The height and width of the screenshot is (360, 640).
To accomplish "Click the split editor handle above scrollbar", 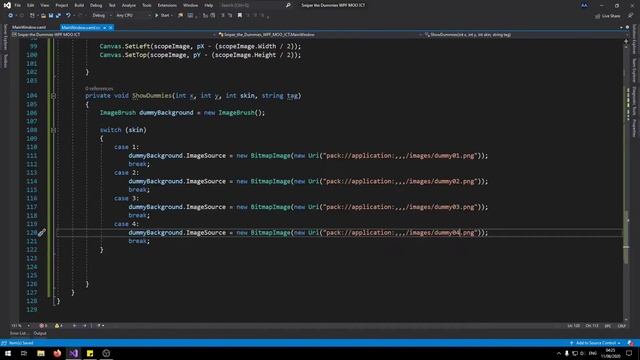I will (626, 41).
